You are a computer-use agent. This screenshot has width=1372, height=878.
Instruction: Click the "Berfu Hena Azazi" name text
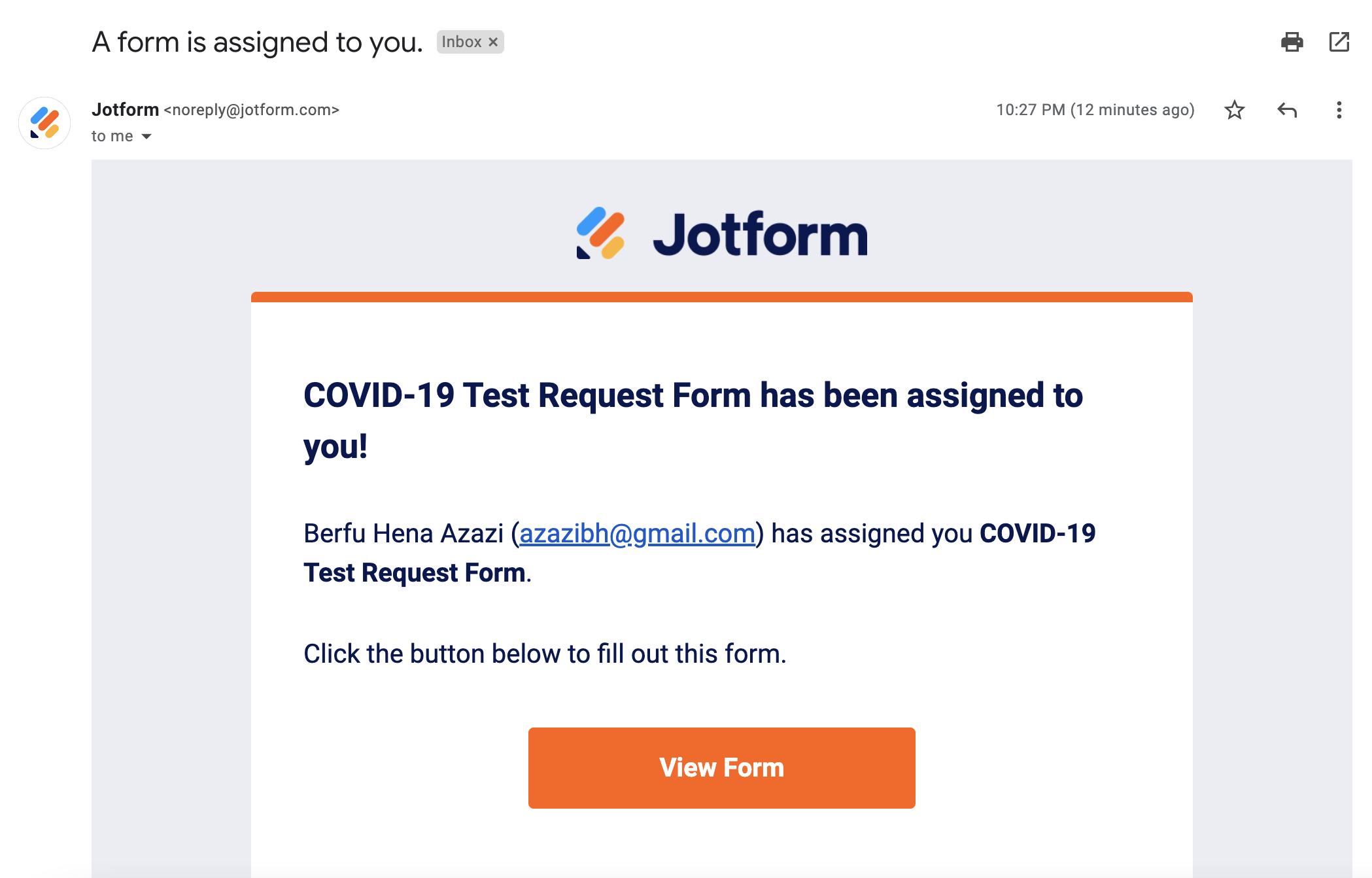(403, 534)
